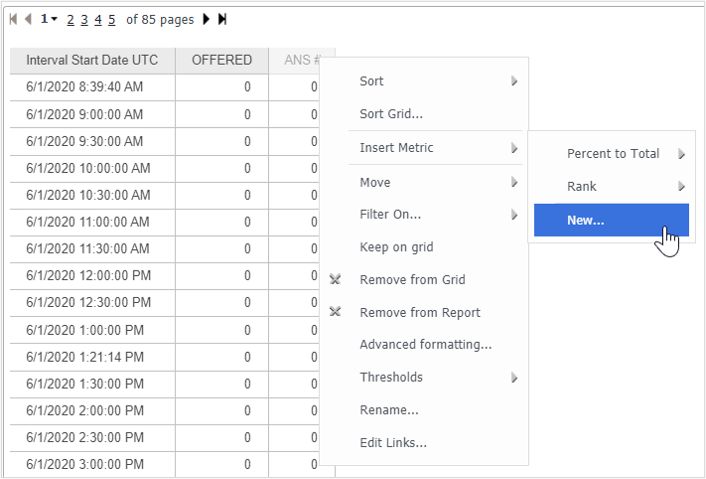This screenshot has width=706, height=479.
Task: Click Keep on grid option
Action: (x=396, y=247)
